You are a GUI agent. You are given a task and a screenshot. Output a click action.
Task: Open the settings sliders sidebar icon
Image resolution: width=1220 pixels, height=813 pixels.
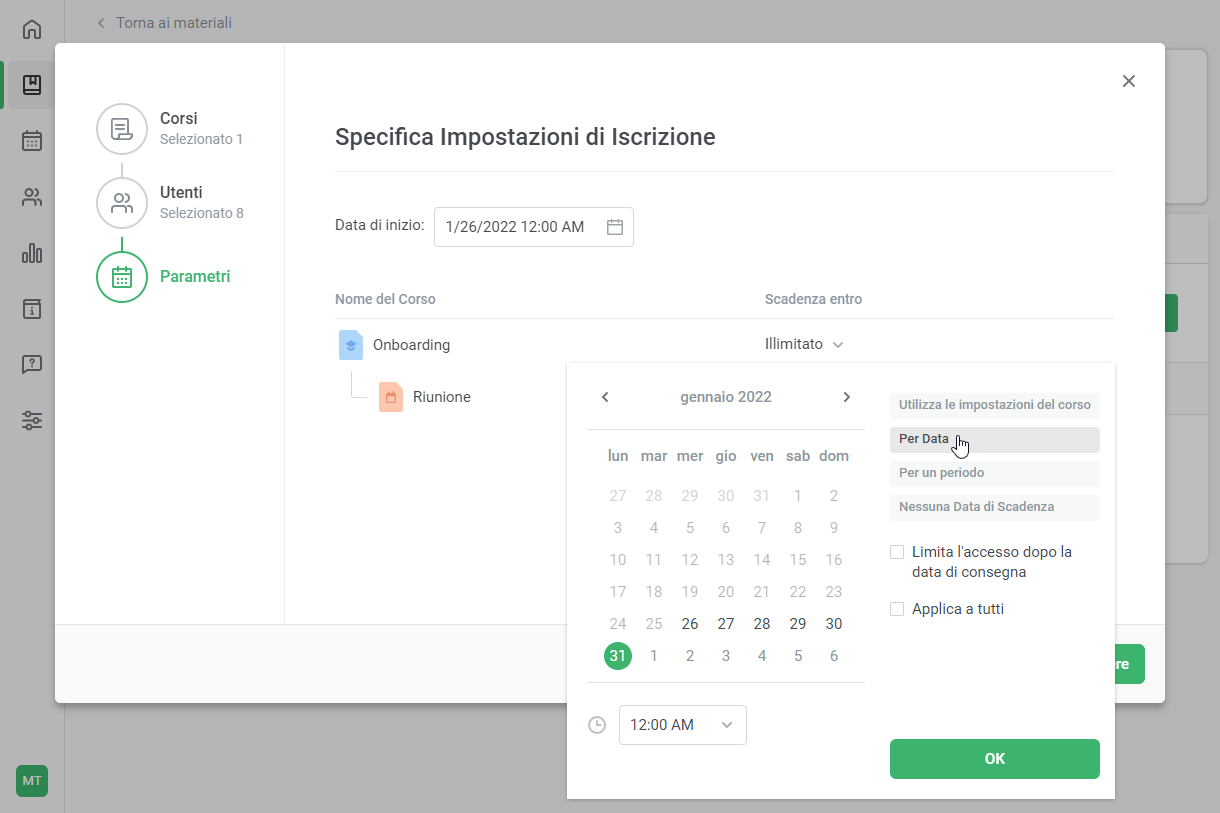(32, 420)
